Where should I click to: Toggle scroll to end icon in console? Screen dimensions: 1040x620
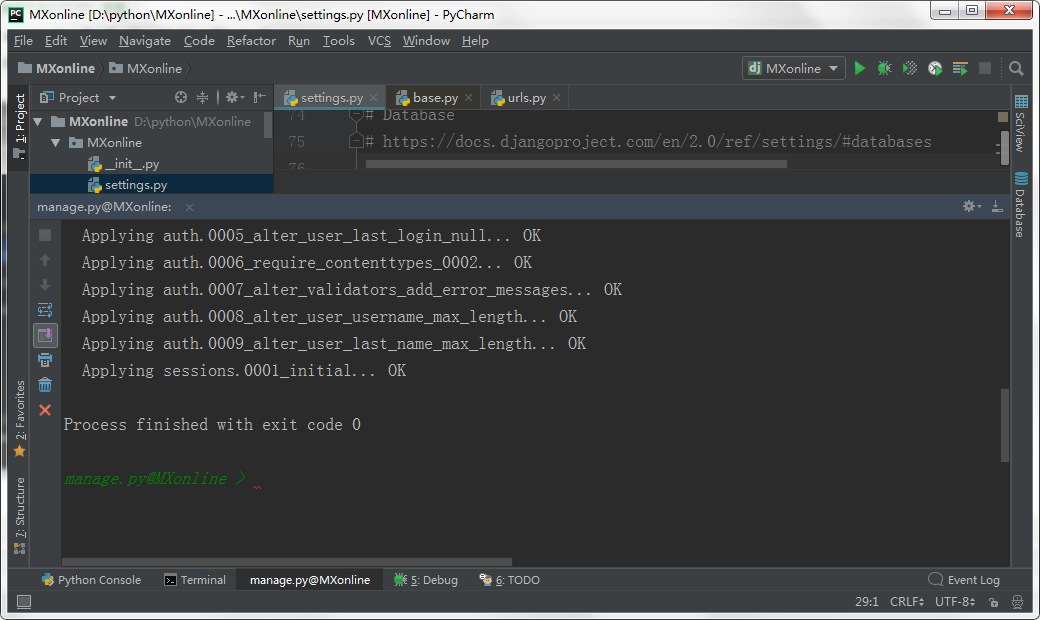(45, 336)
